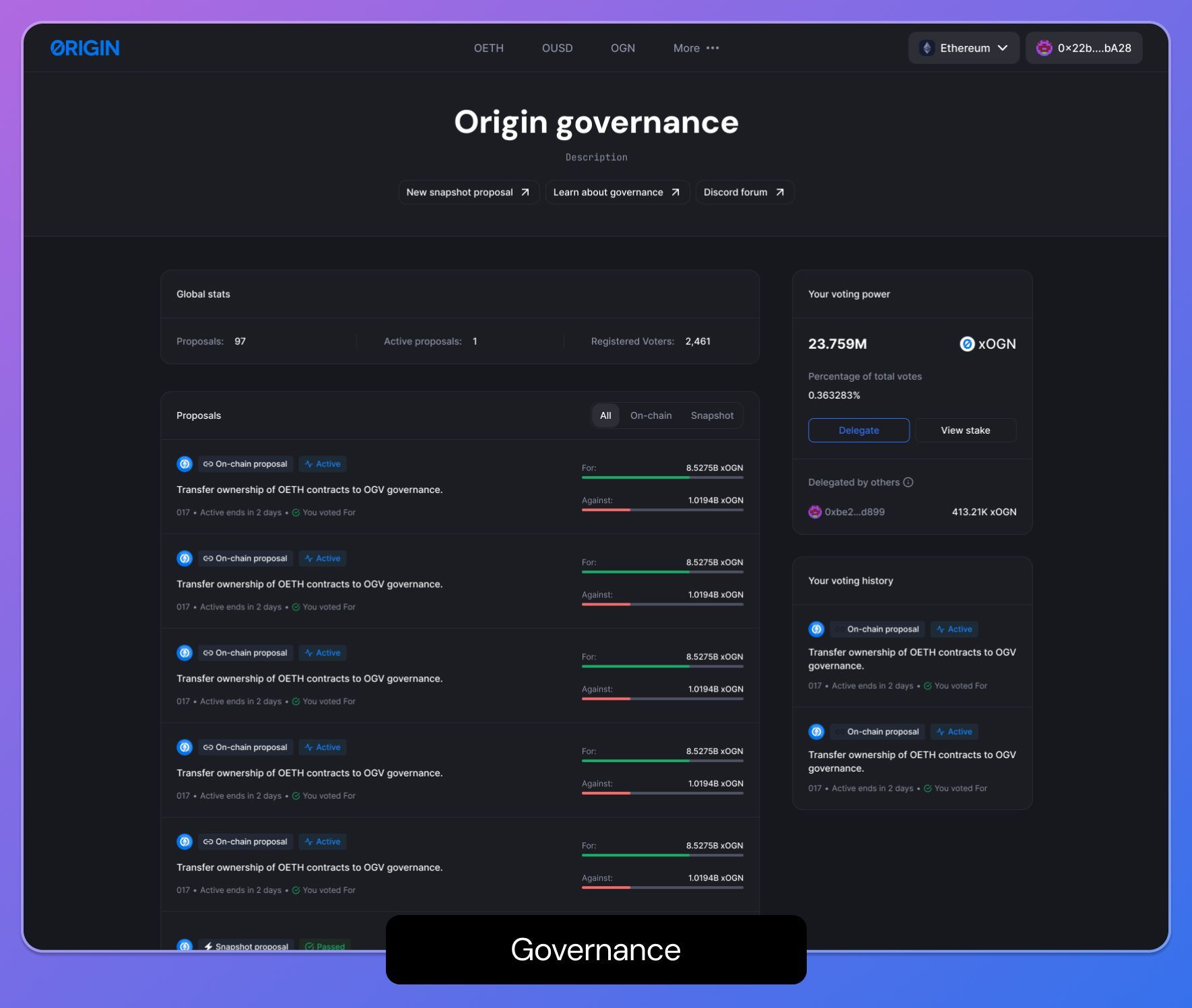Click info icon next to Delegated by others
Viewport: 1192px width, 1008px height.
pyautogui.click(x=908, y=482)
